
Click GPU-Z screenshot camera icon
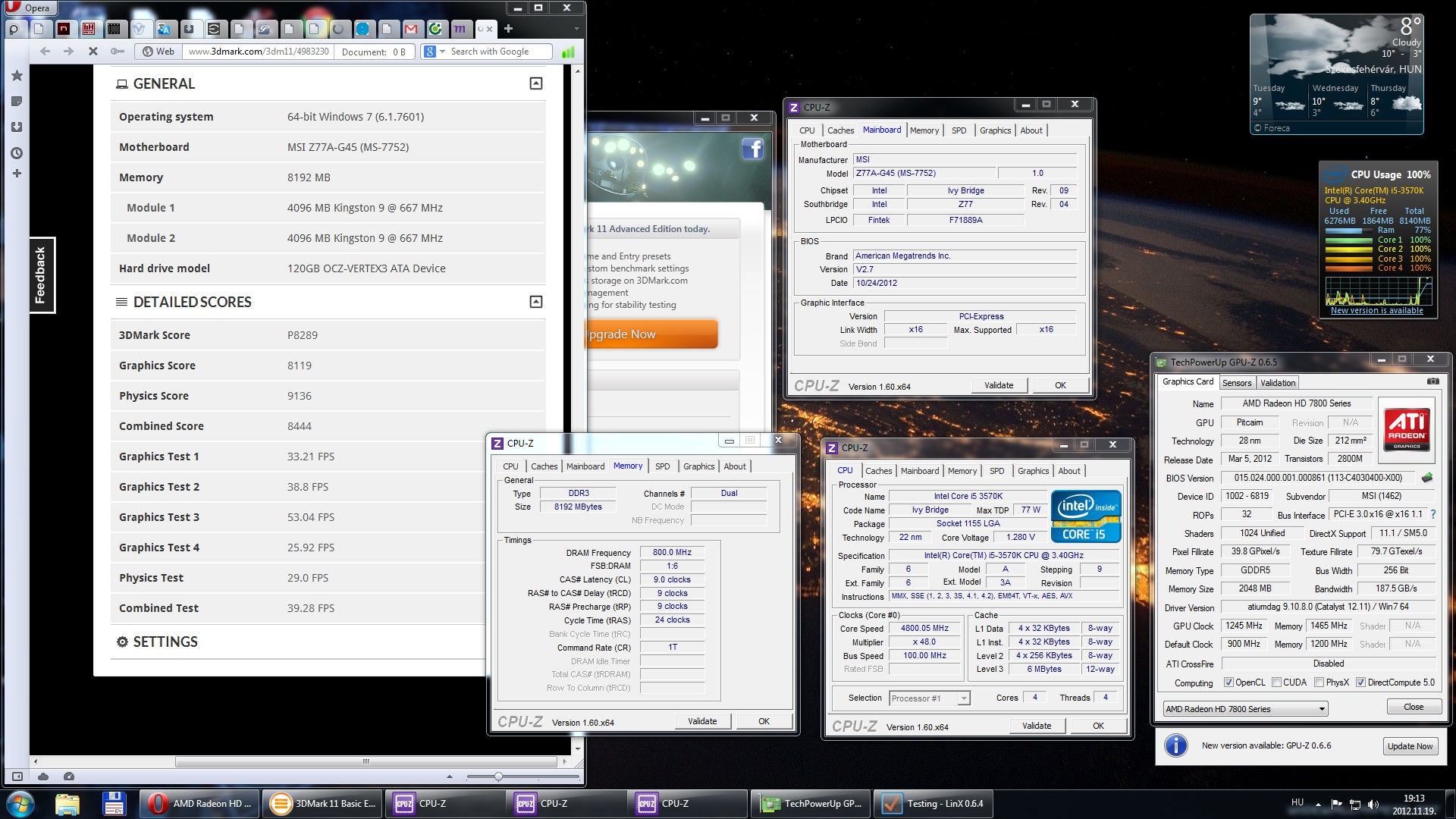tap(1432, 381)
